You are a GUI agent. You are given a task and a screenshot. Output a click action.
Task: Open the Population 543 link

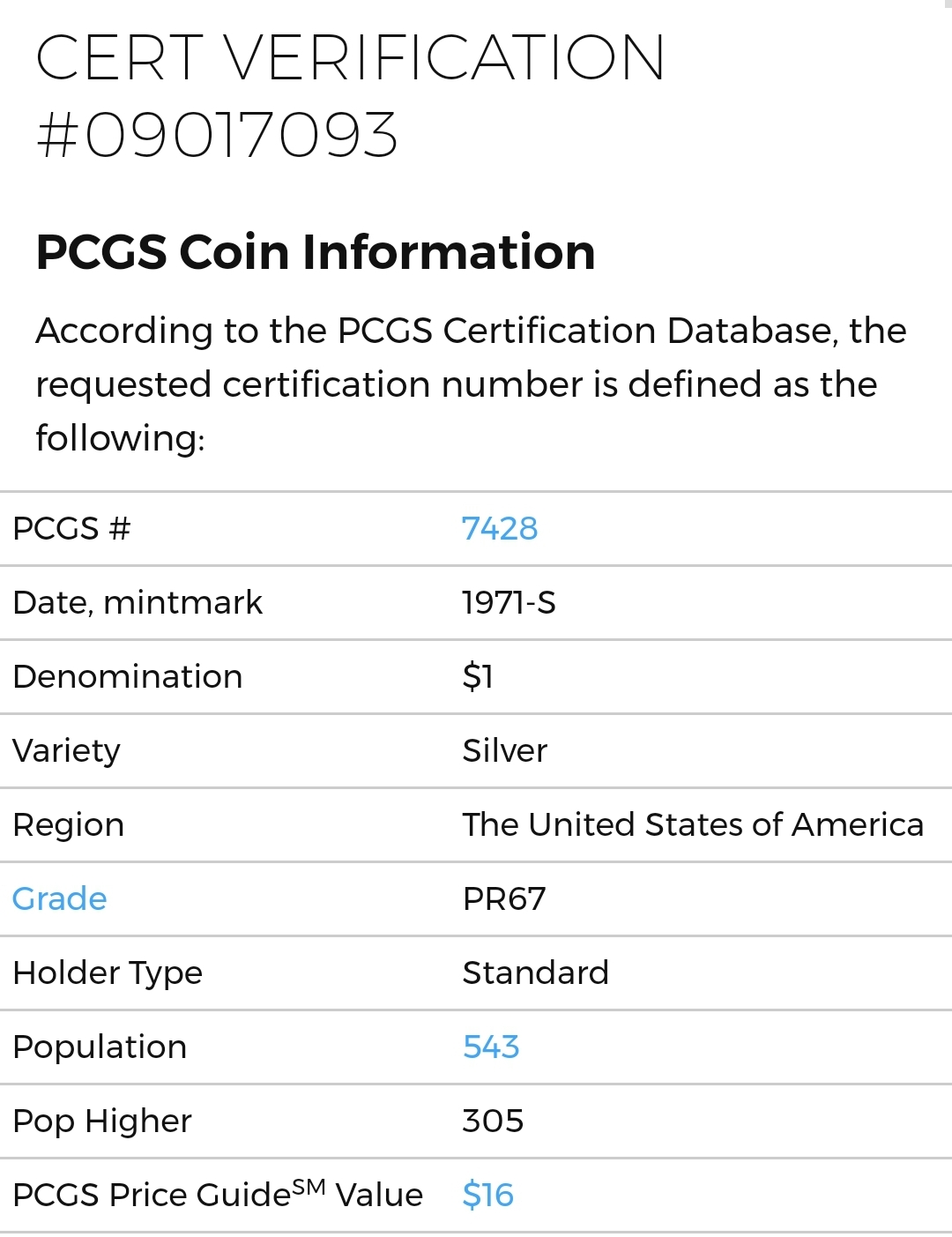point(491,1047)
